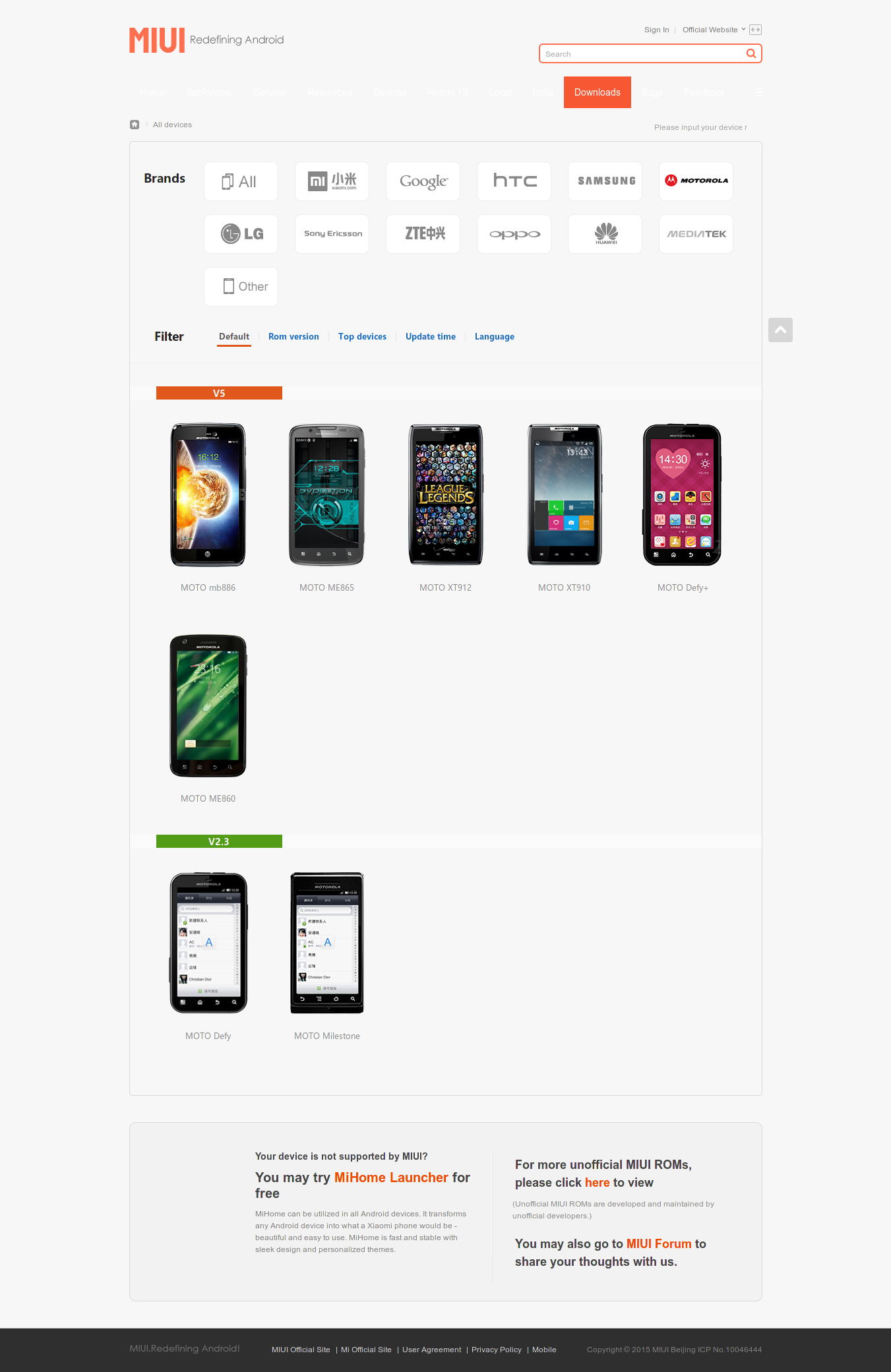Screen dimensions: 891x1372
Task: Pick the Huawei brand logo
Action: pyautogui.click(x=605, y=234)
